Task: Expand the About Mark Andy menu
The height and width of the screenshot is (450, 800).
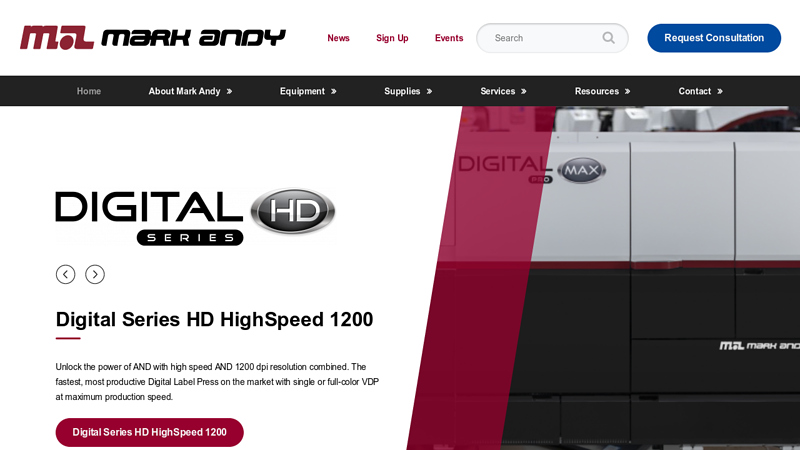Action: pyautogui.click(x=190, y=91)
